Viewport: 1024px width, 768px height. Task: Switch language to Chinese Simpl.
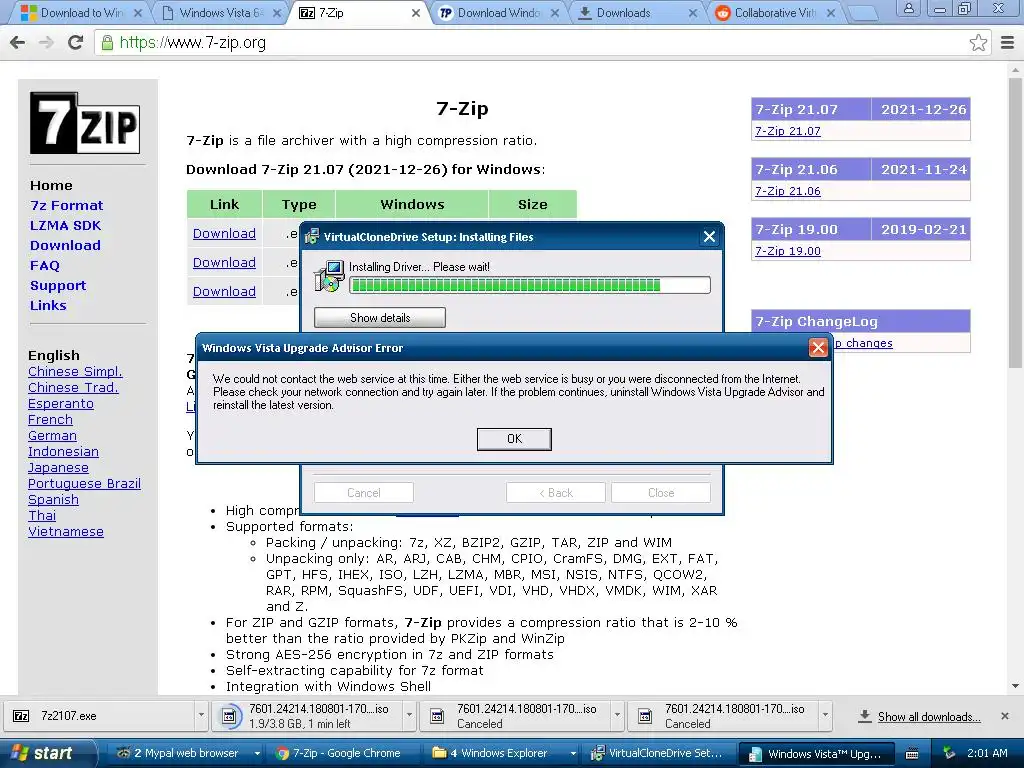tap(75, 372)
